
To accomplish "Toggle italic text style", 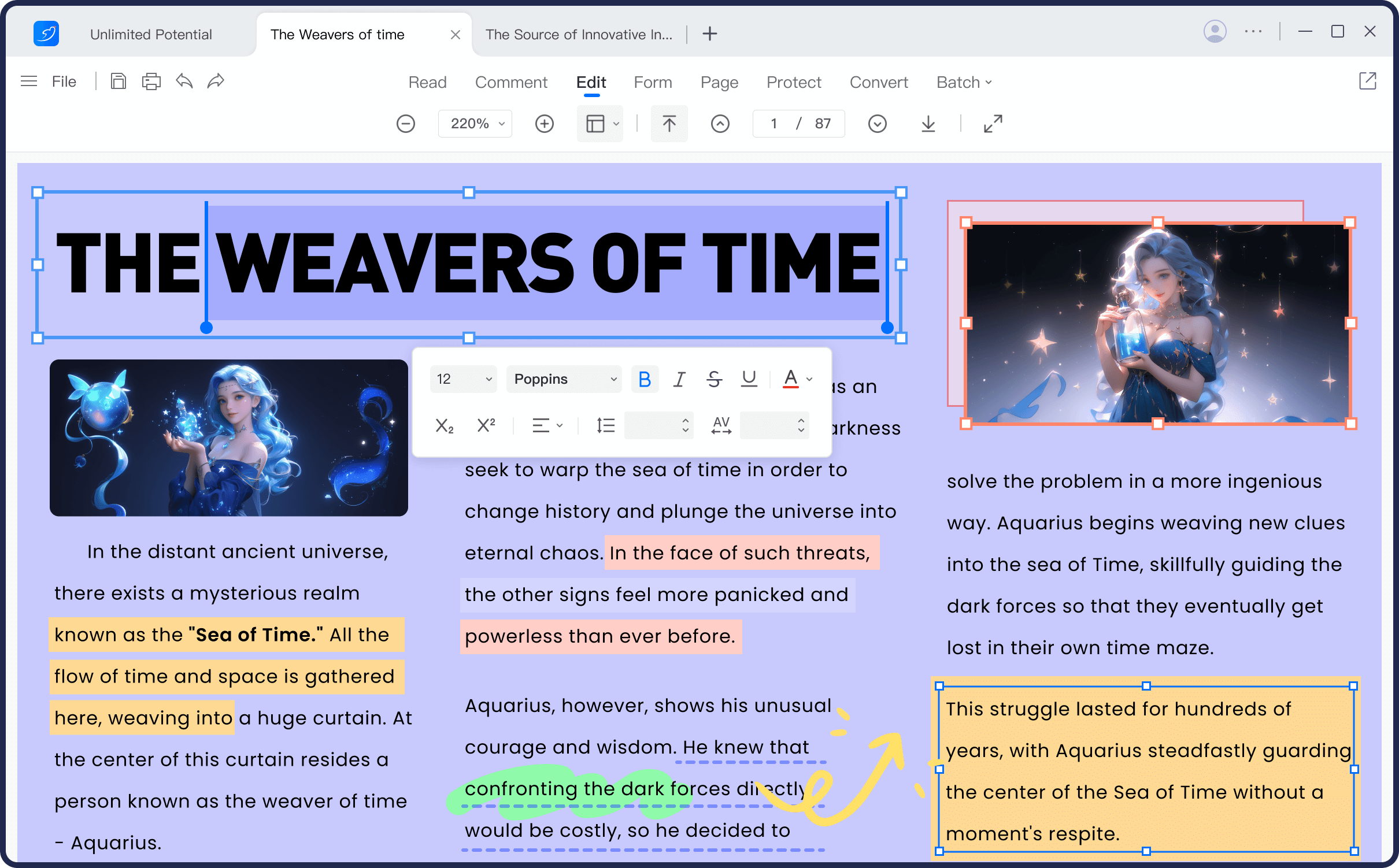I will (x=679, y=379).
